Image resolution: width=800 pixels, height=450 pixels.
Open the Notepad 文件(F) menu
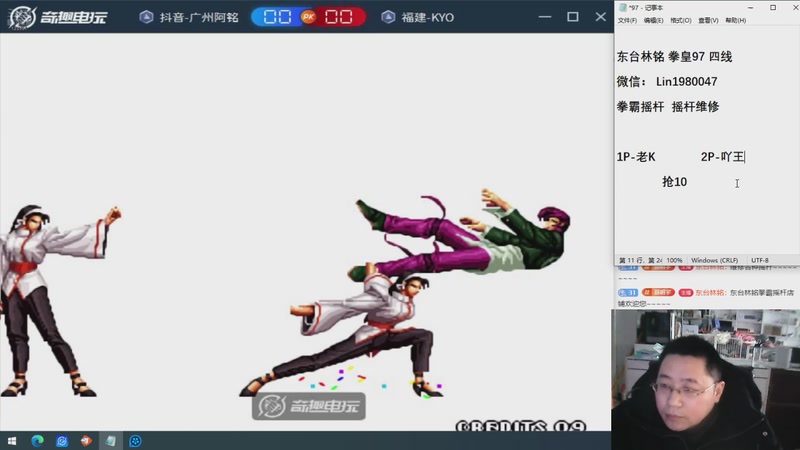pyautogui.click(x=627, y=20)
